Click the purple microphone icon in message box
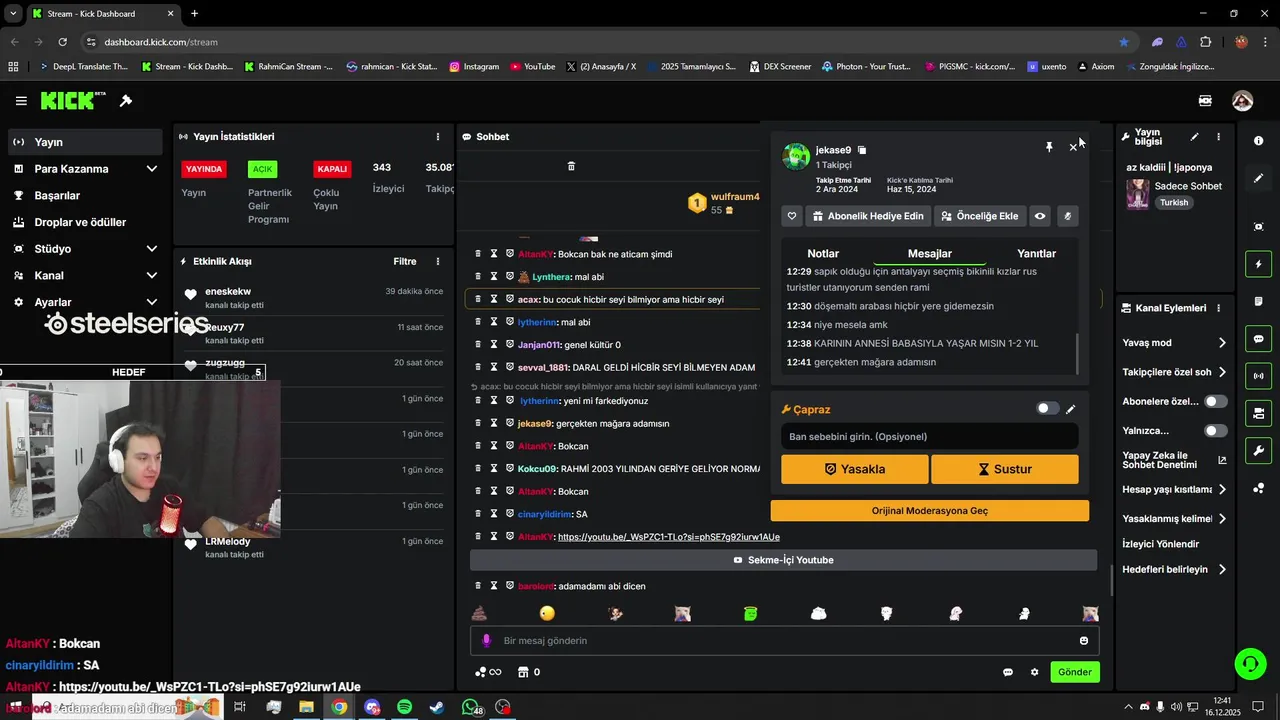 (x=487, y=641)
